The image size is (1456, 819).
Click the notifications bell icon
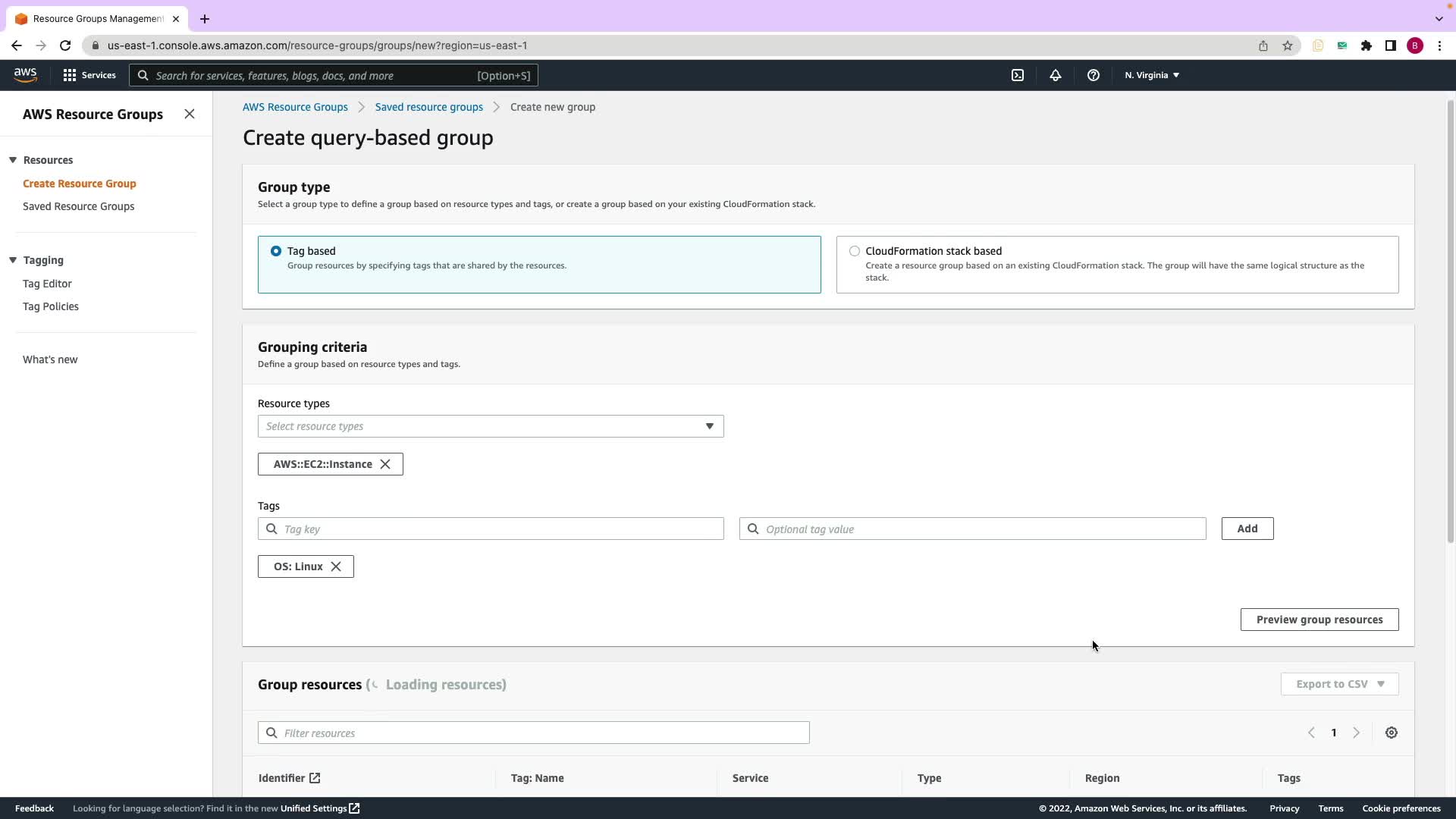(x=1055, y=75)
